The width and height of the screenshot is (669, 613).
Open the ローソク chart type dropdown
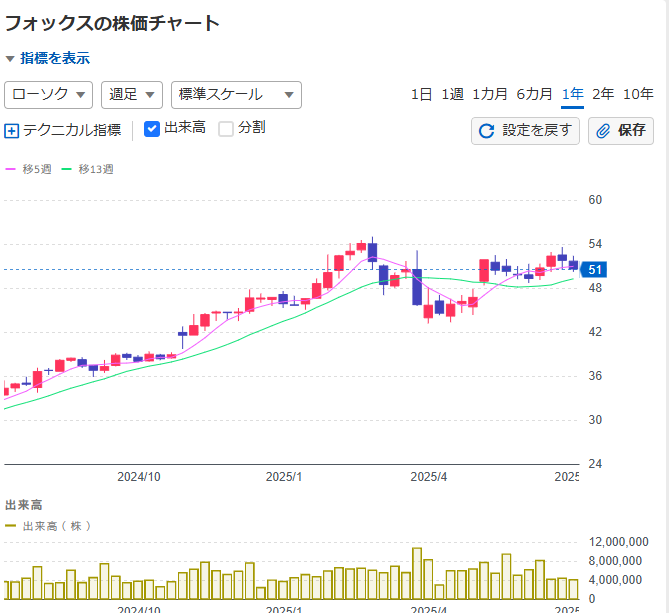tap(49, 95)
